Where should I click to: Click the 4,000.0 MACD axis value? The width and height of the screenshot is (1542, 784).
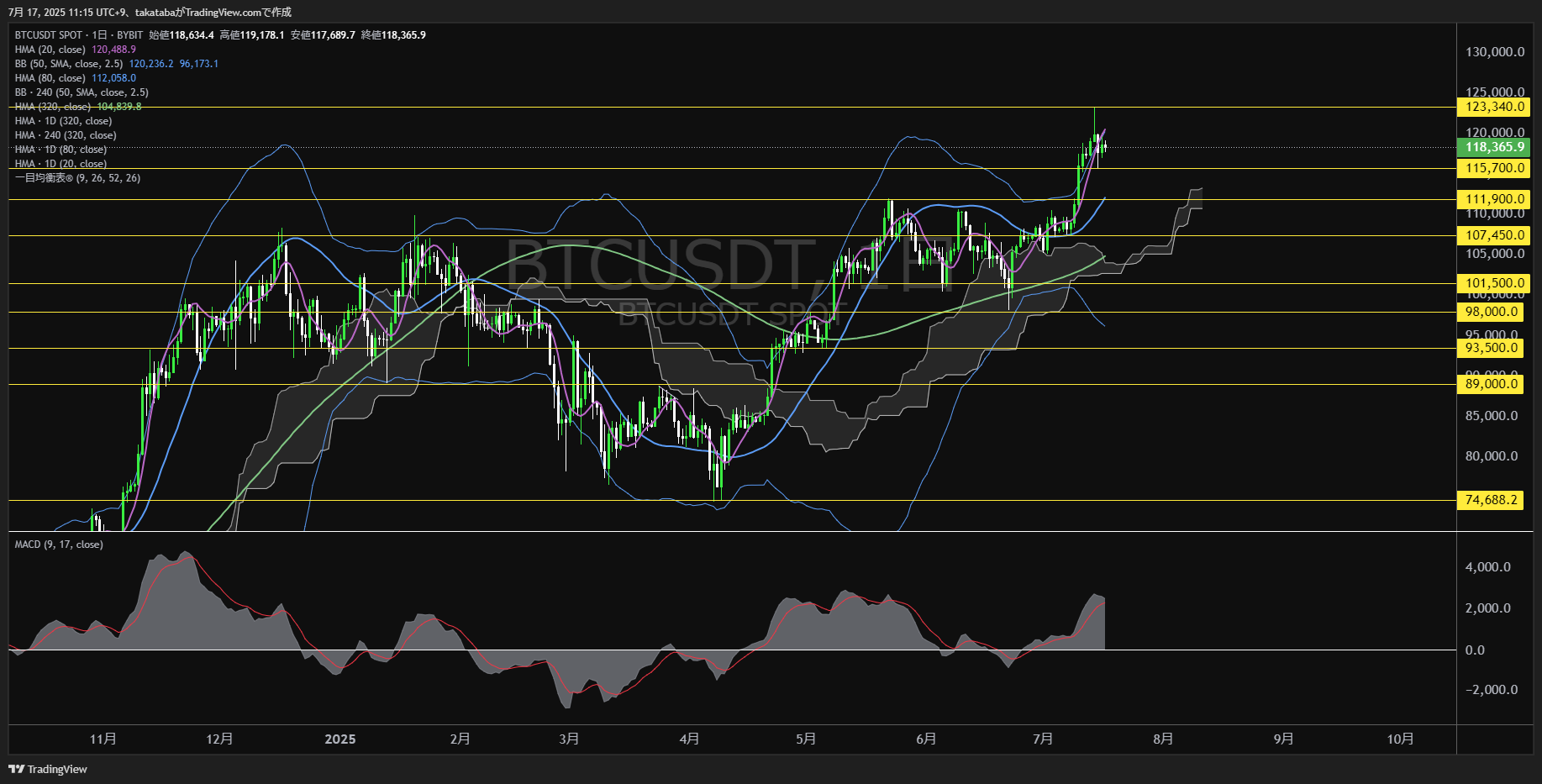(x=1488, y=567)
